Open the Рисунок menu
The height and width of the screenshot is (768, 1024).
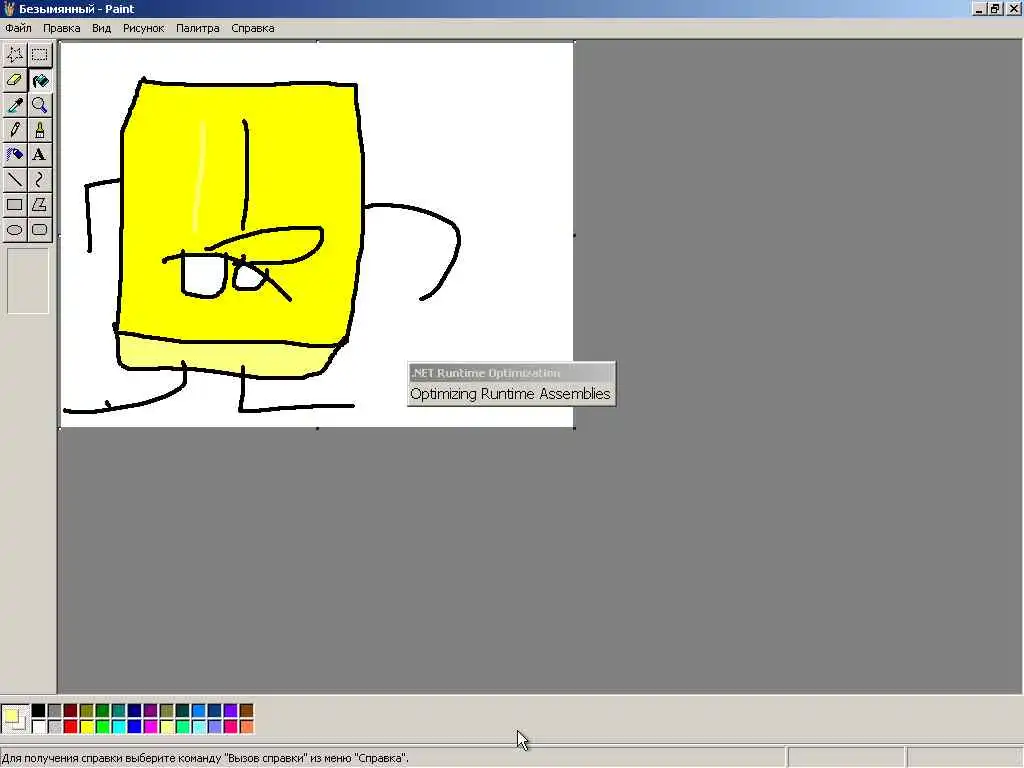144,28
